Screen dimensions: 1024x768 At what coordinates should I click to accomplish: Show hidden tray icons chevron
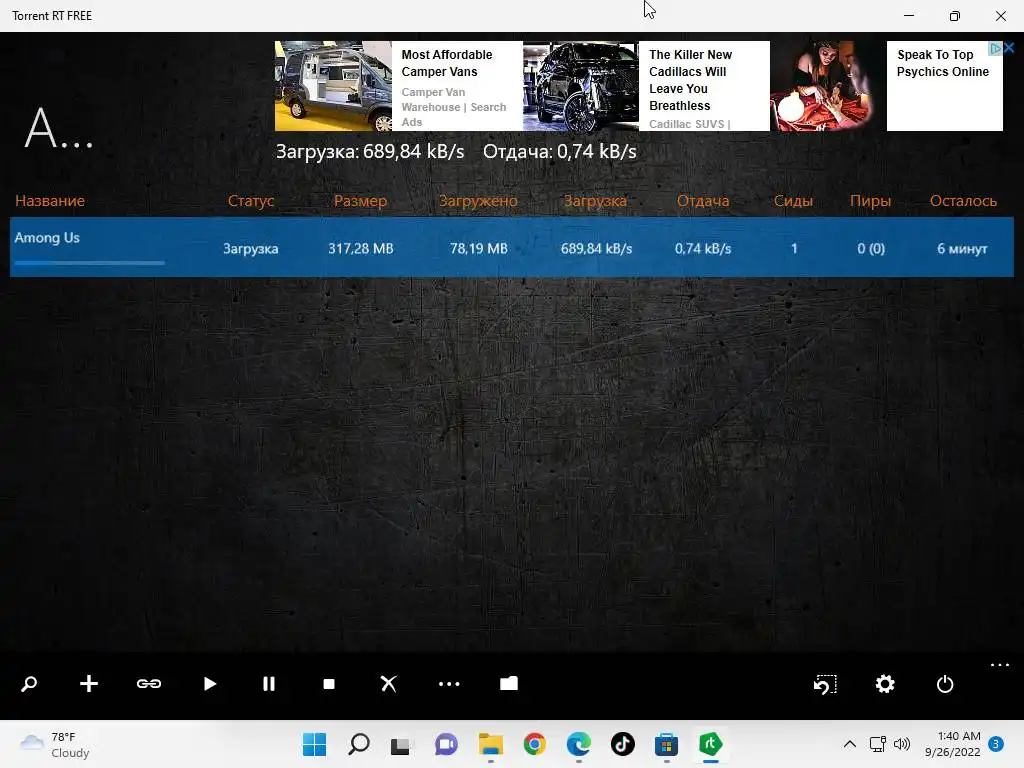click(x=850, y=744)
